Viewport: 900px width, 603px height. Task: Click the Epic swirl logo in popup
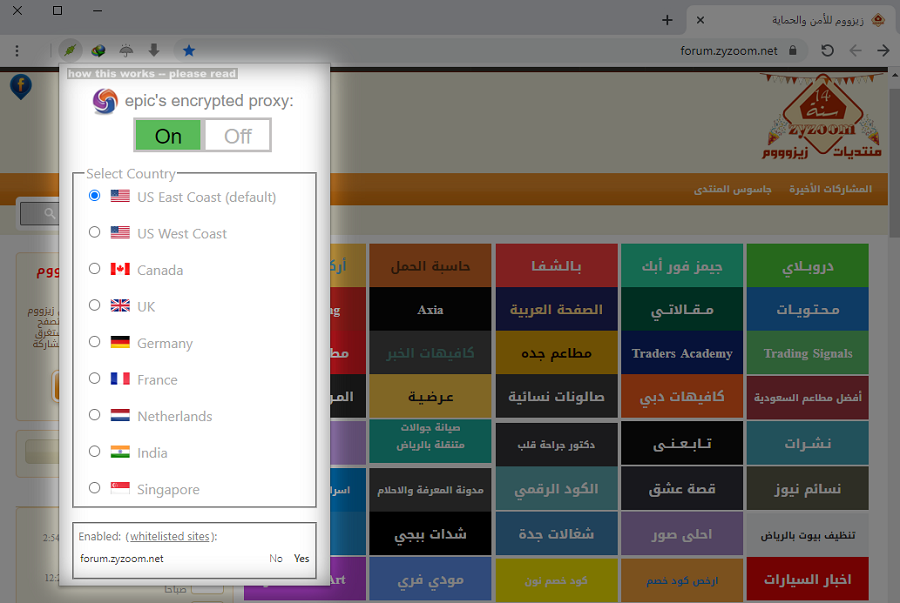[x=105, y=101]
